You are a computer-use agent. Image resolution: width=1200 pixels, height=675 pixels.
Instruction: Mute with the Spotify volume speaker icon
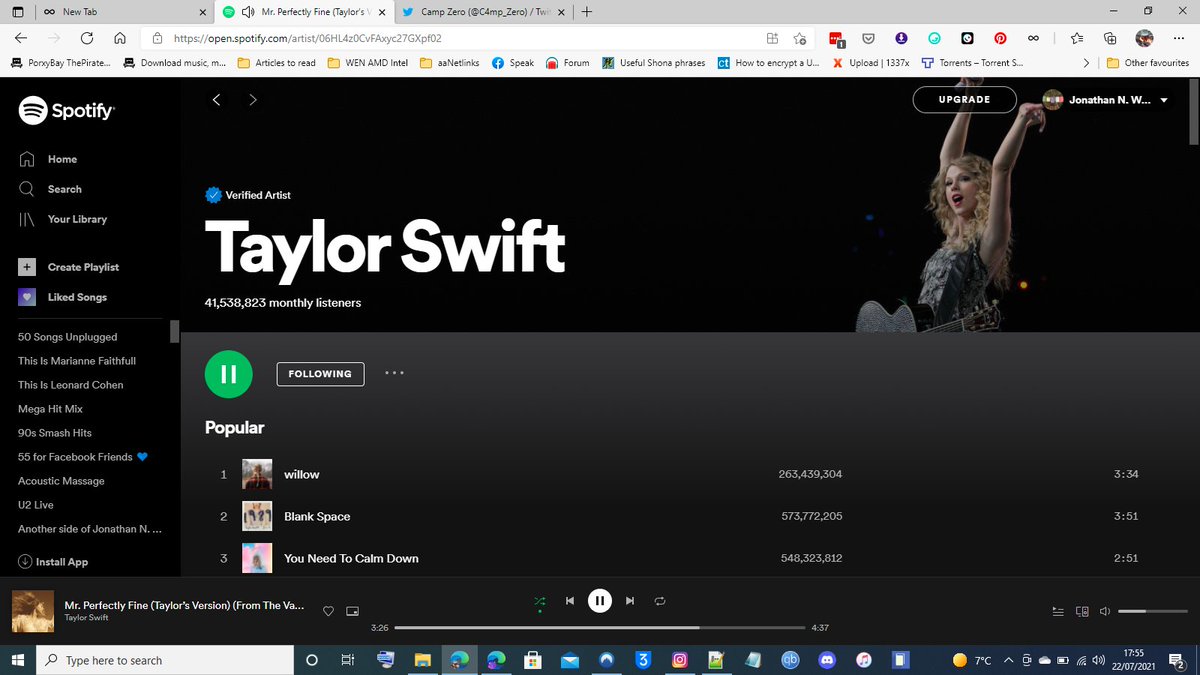1104,611
